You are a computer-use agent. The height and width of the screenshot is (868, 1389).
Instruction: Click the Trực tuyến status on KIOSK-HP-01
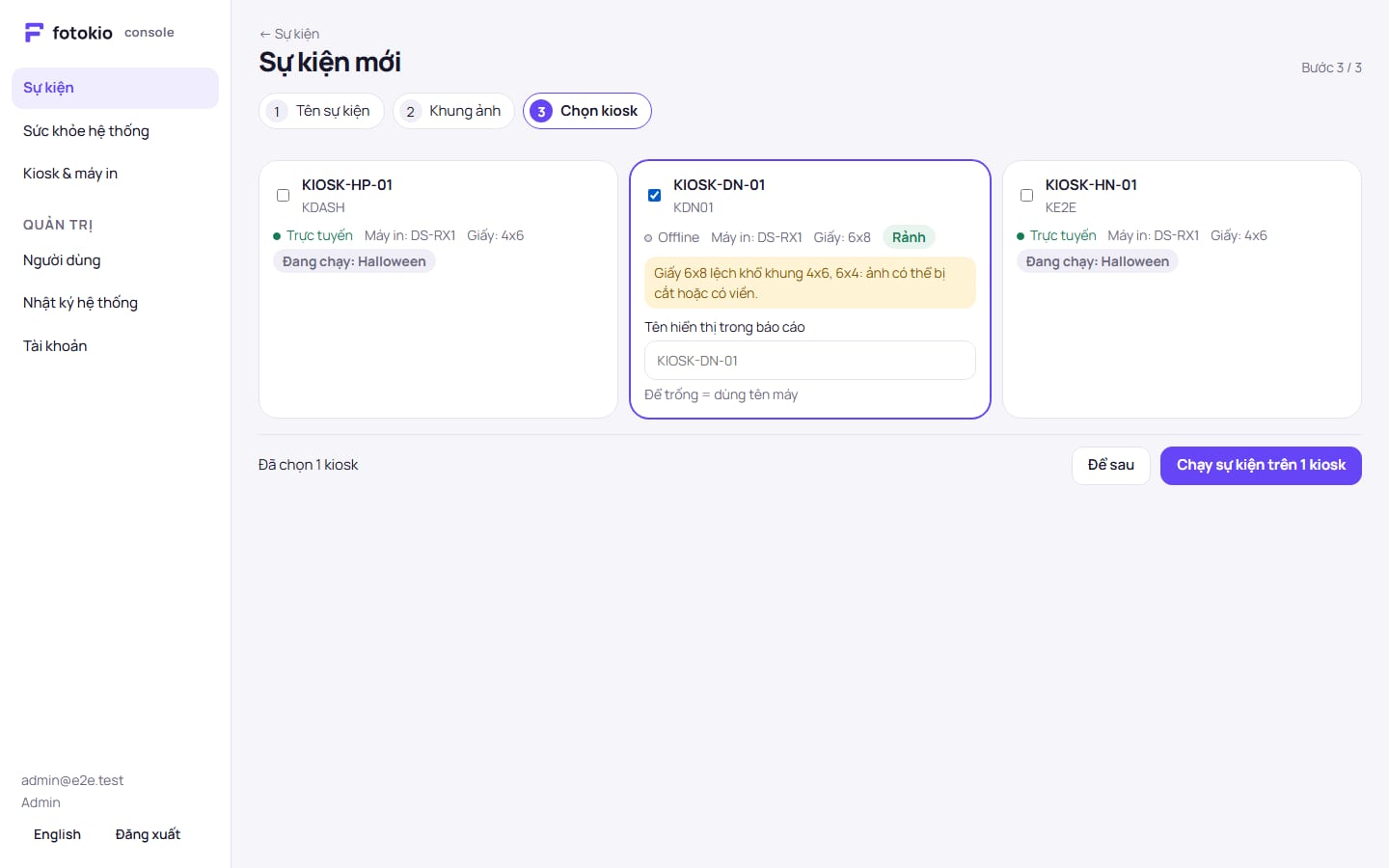[x=313, y=235]
